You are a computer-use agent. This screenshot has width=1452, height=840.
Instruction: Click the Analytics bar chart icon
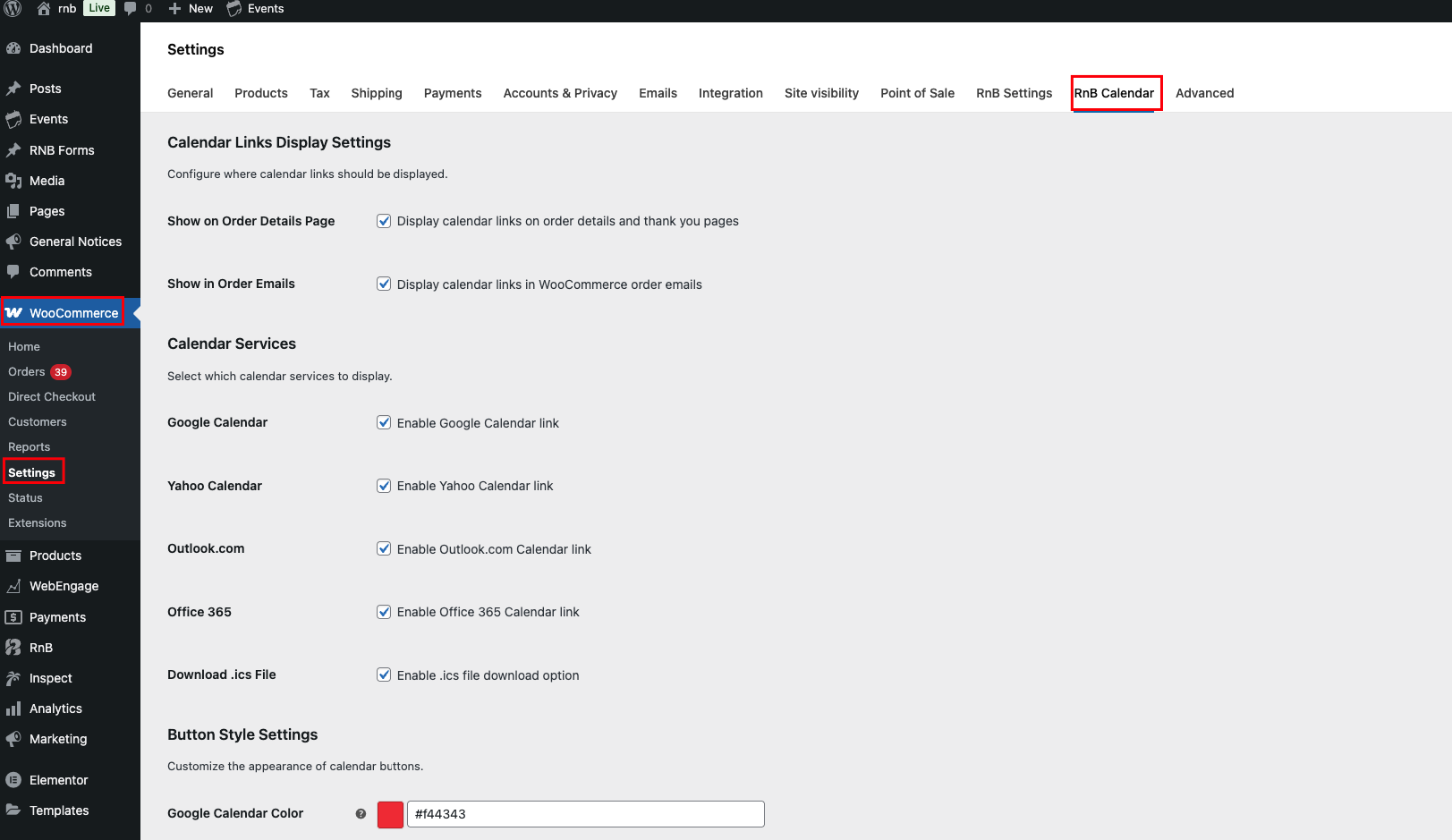pyautogui.click(x=13, y=708)
